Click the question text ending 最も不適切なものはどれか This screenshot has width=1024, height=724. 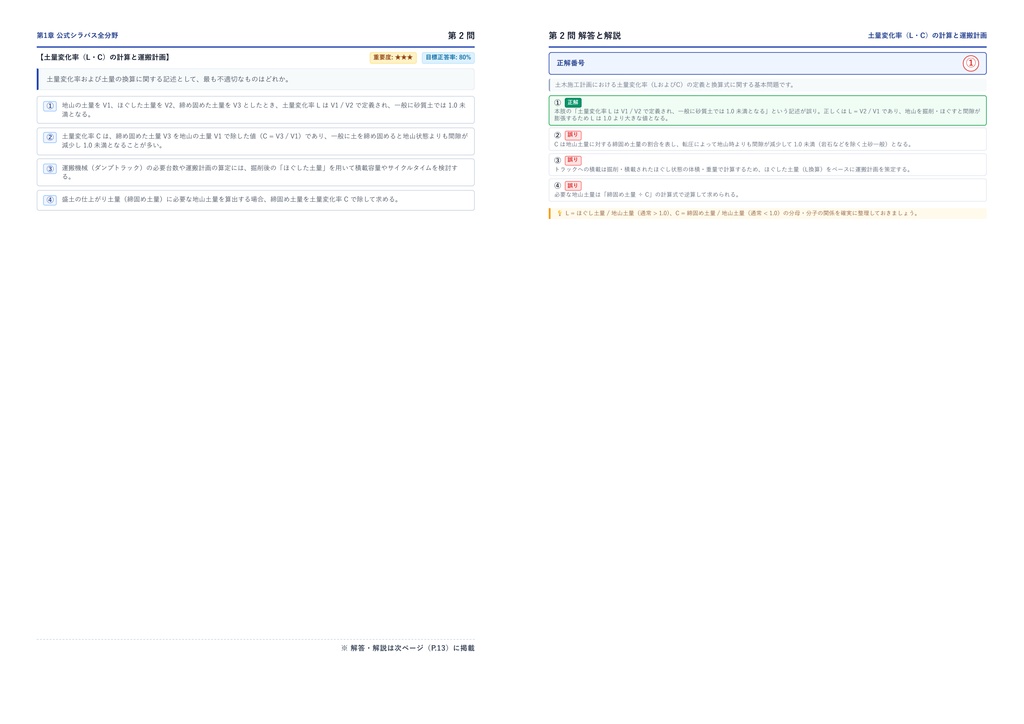tap(168, 79)
